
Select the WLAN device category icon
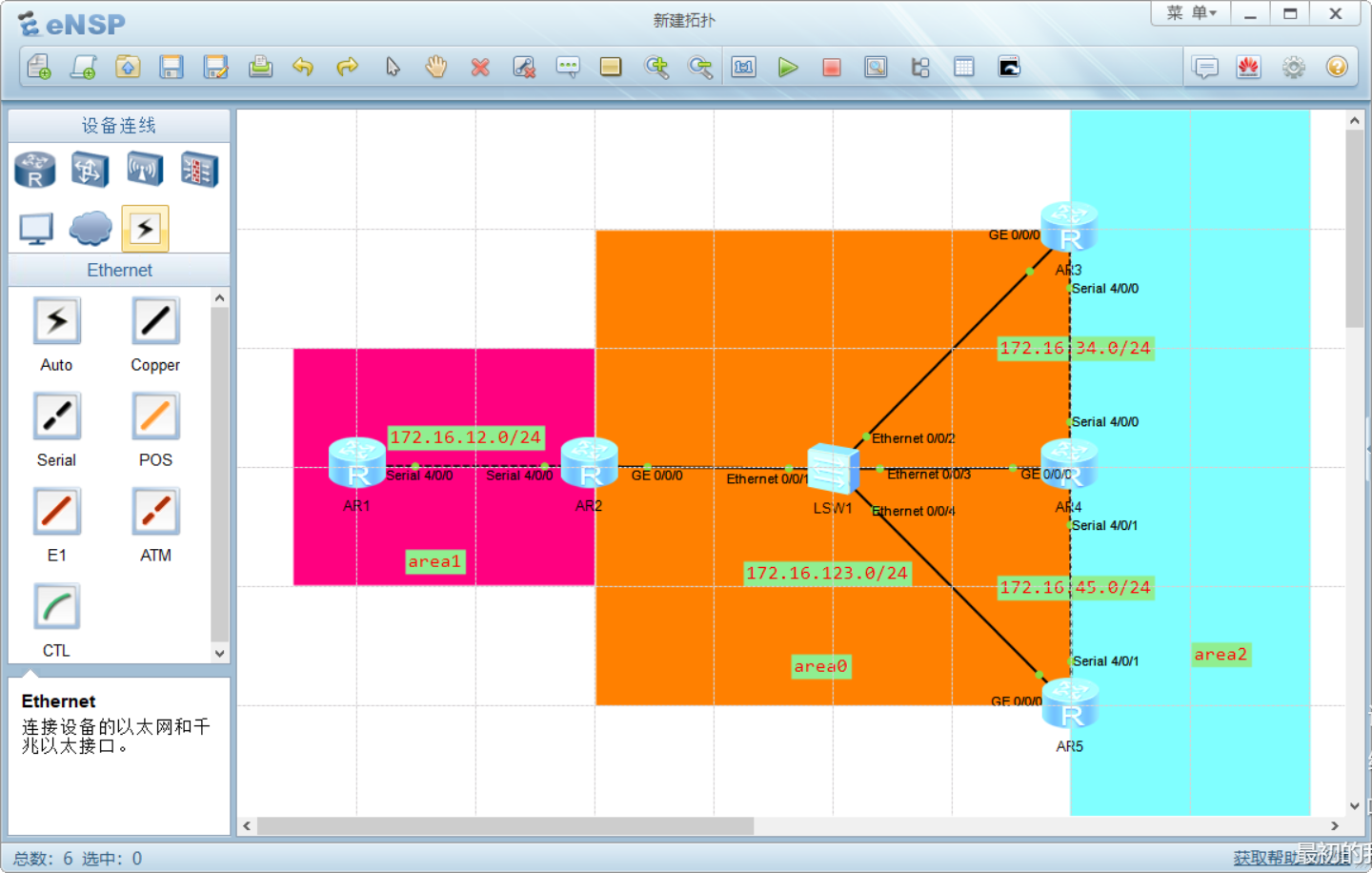[x=145, y=170]
